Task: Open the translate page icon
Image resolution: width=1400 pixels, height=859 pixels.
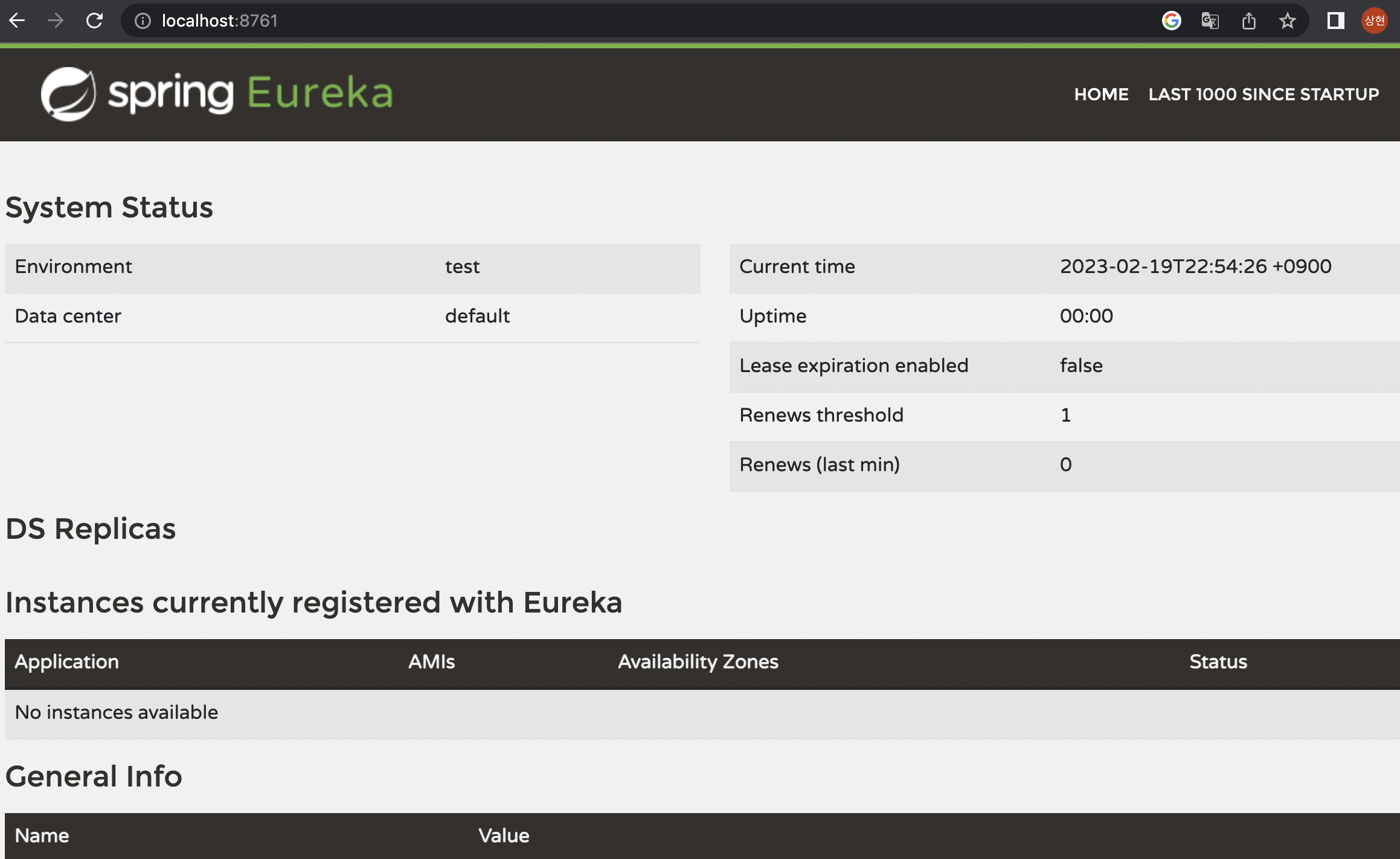Action: click(x=1210, y=21)
